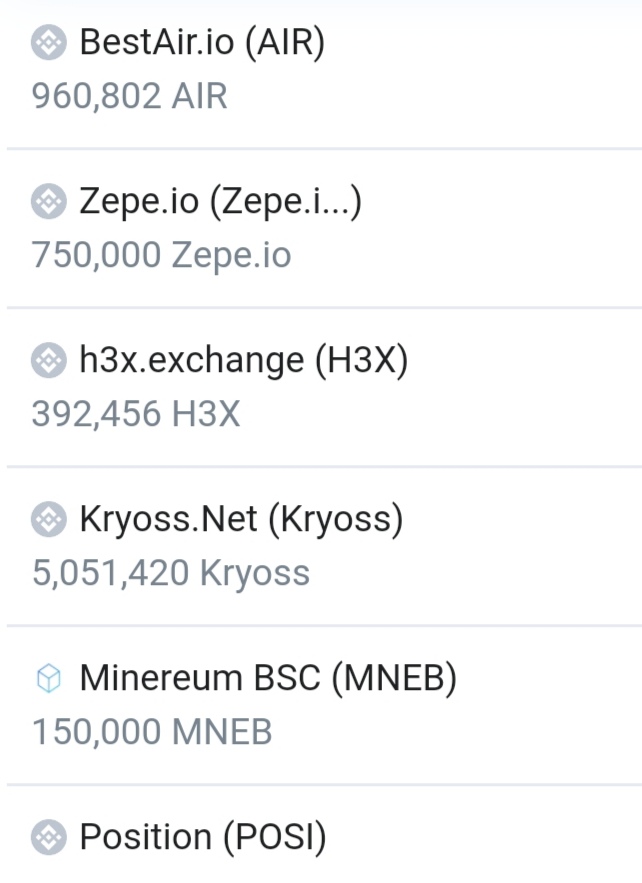Select the 960,802 AIR balance

coord(130,96)
